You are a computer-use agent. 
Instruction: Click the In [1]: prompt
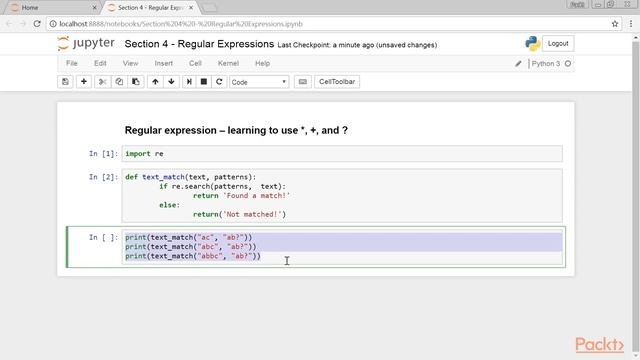tap(103, 153)
